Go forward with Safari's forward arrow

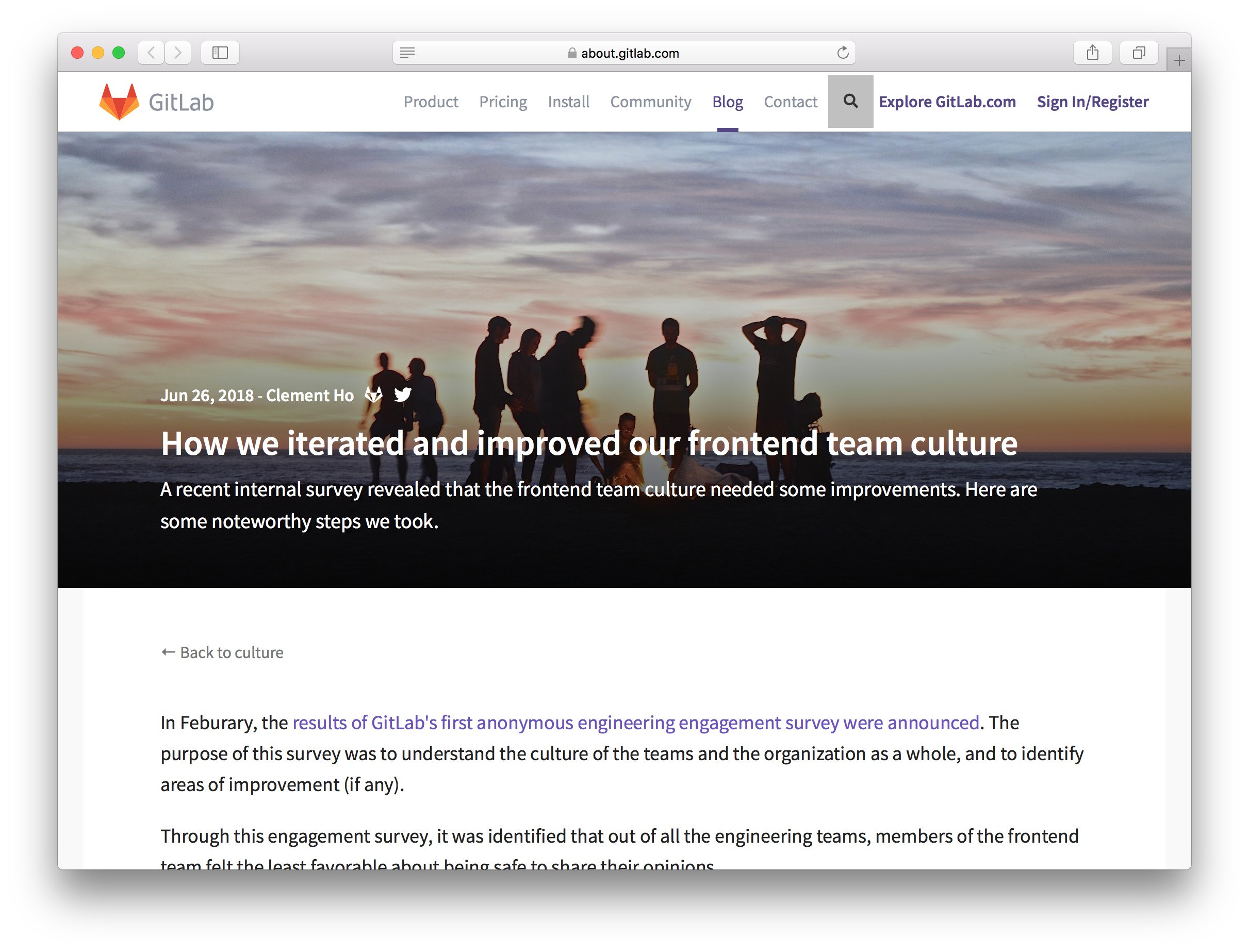tap(178, 53)
